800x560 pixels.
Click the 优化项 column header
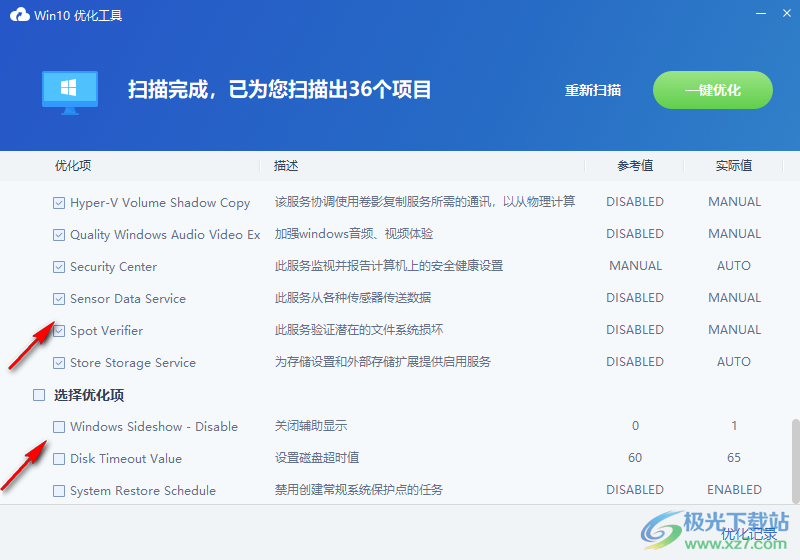pos(73,166)
